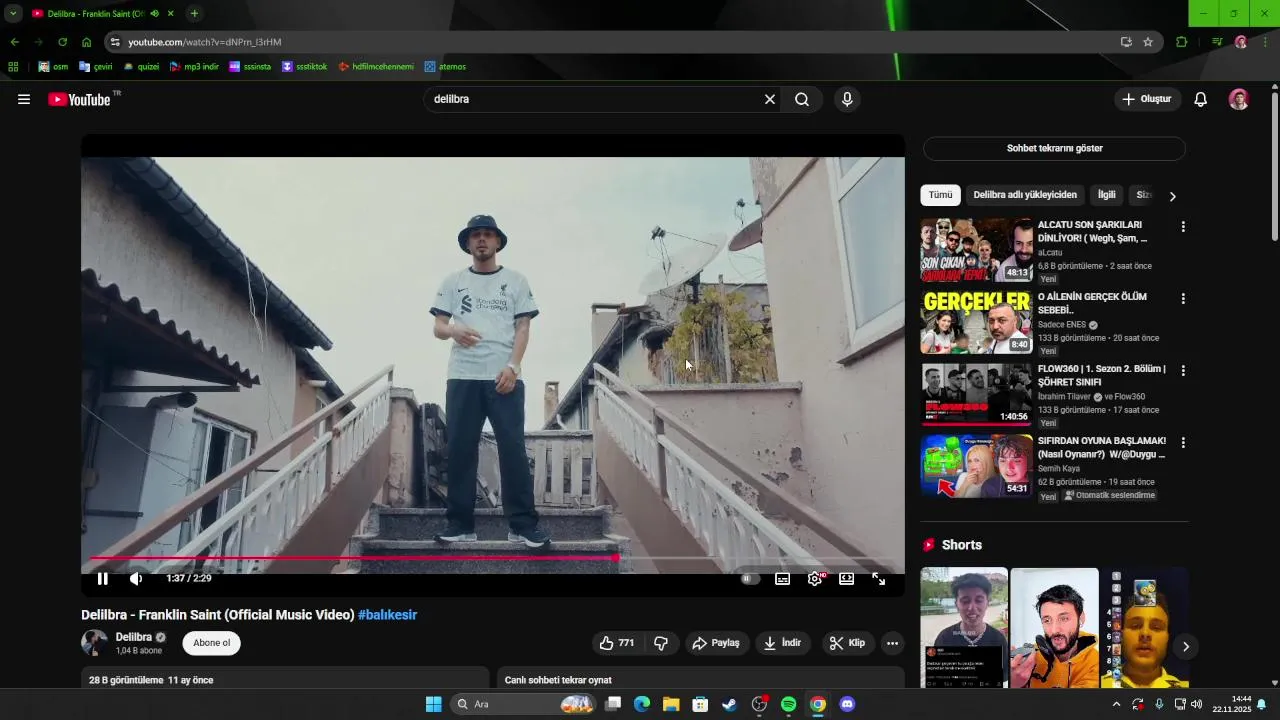Open the Oluştur create menu
This screenshot has height=720, width=1280.
(x=1147, y=99)
